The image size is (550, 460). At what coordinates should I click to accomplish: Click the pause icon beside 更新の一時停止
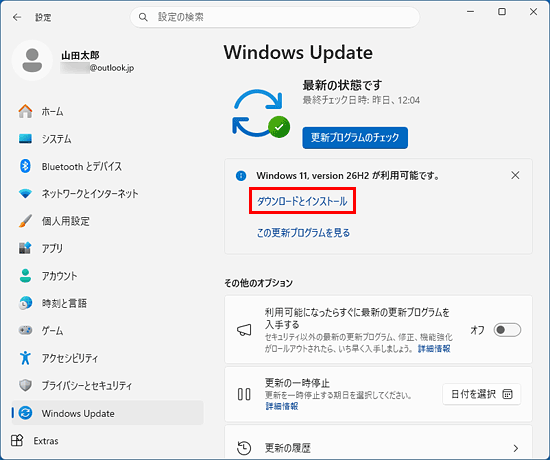(x=244, y=394)
